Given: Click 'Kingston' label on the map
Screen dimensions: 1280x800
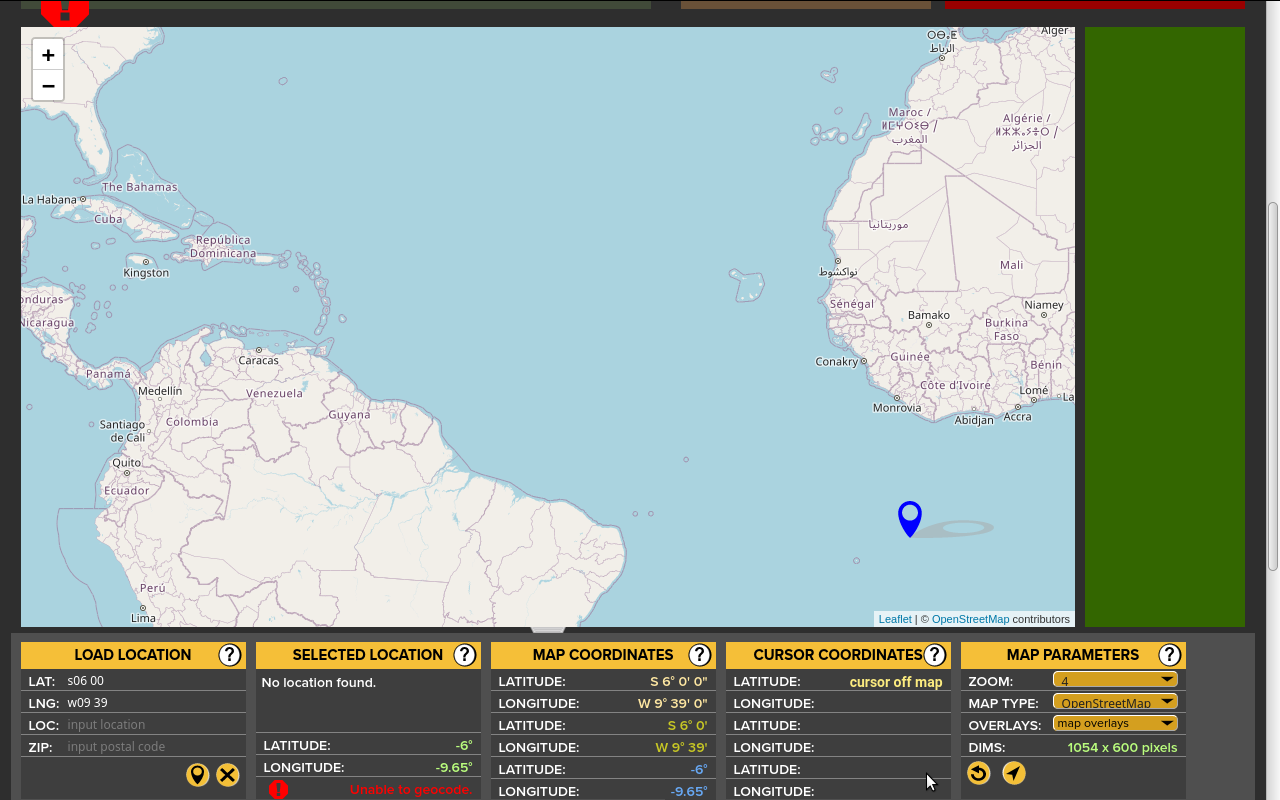Looking at the screenshot, I should click(146, 273).
